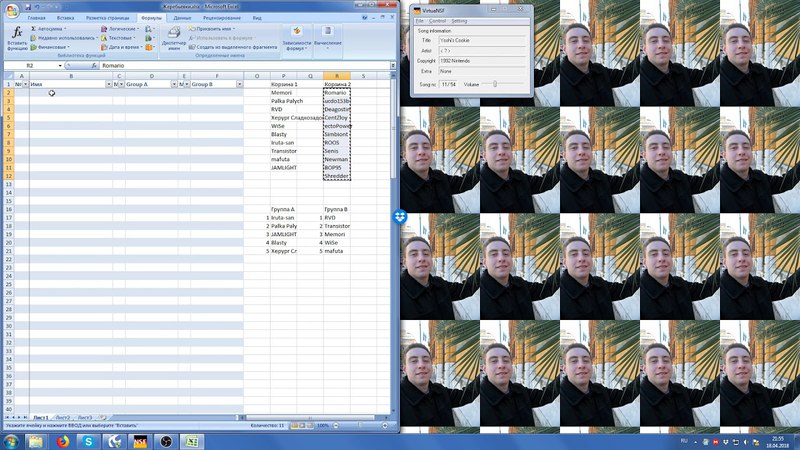Screen dimensions: 800x450
Task: Open Text (Текстовые) functions dropdown
Action: [x=118, y=38]
